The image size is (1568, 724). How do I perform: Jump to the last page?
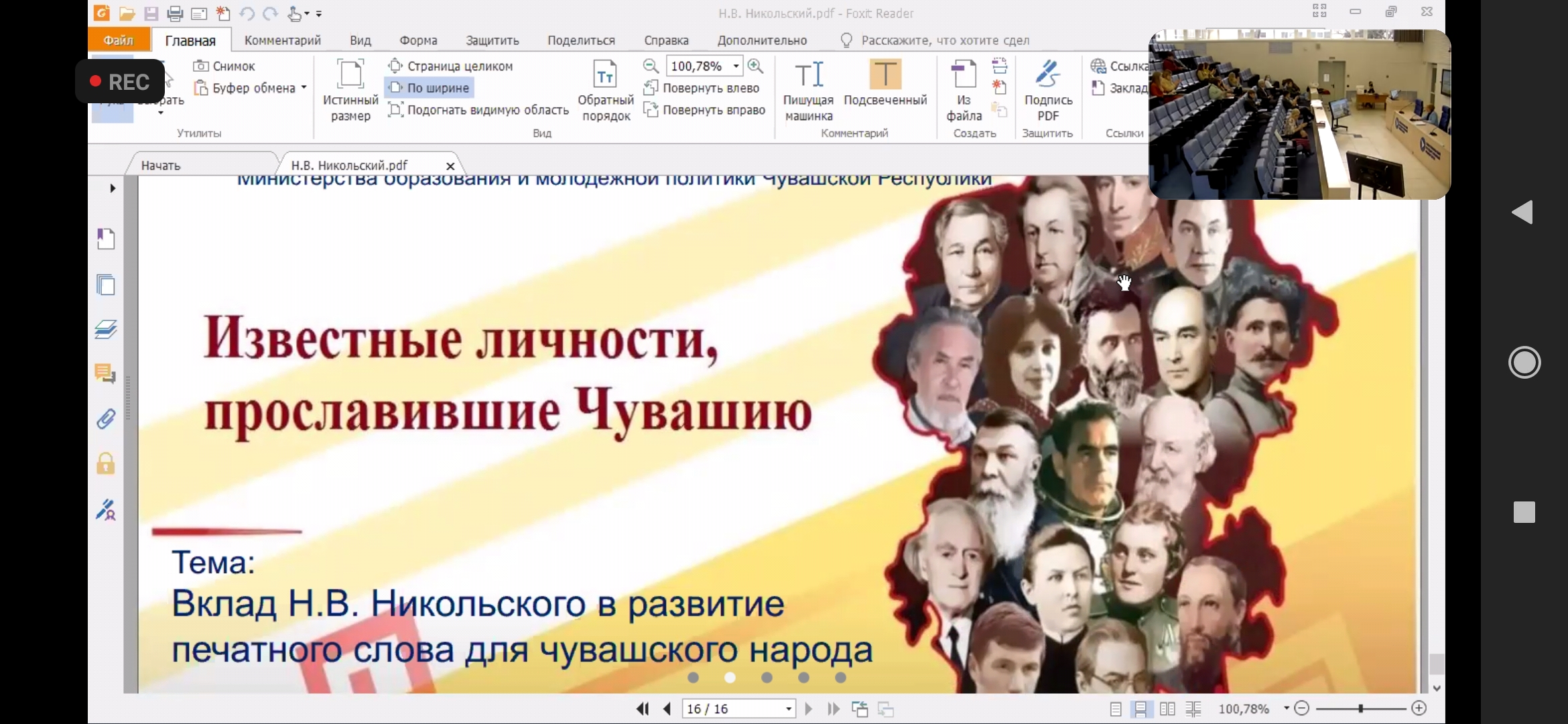click(834, 709)
